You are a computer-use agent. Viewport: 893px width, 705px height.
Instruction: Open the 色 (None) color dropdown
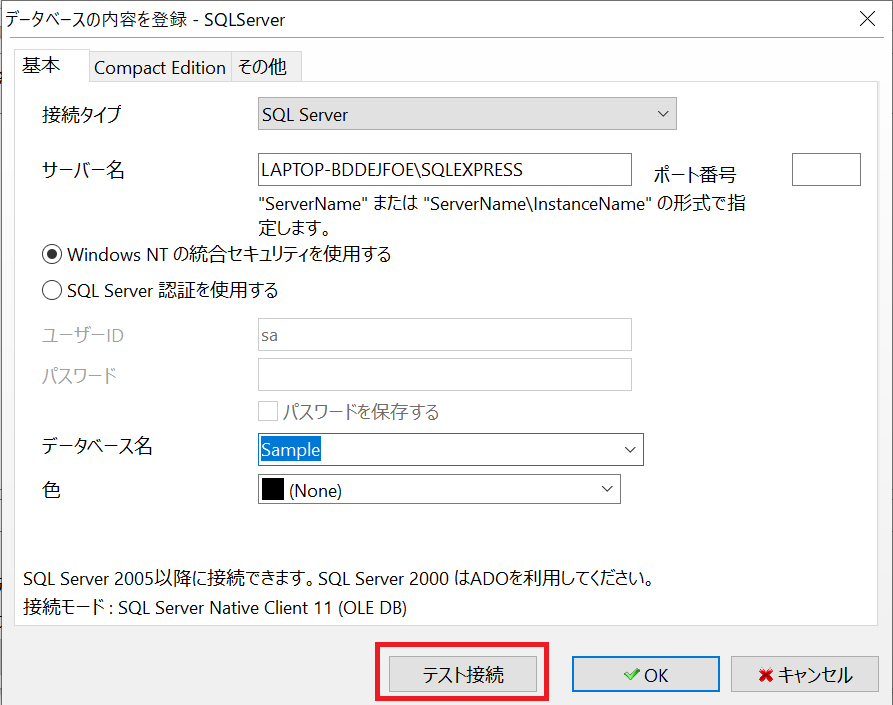[439, 490]
